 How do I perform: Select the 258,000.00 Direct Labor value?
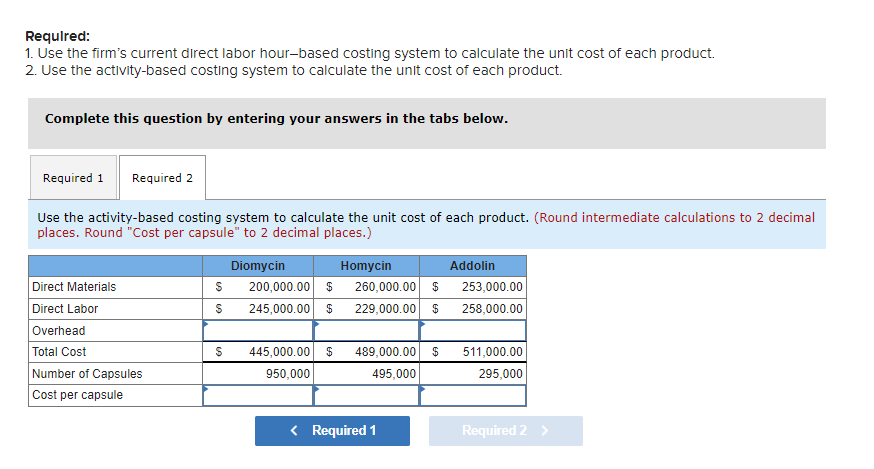click(492, 308)
